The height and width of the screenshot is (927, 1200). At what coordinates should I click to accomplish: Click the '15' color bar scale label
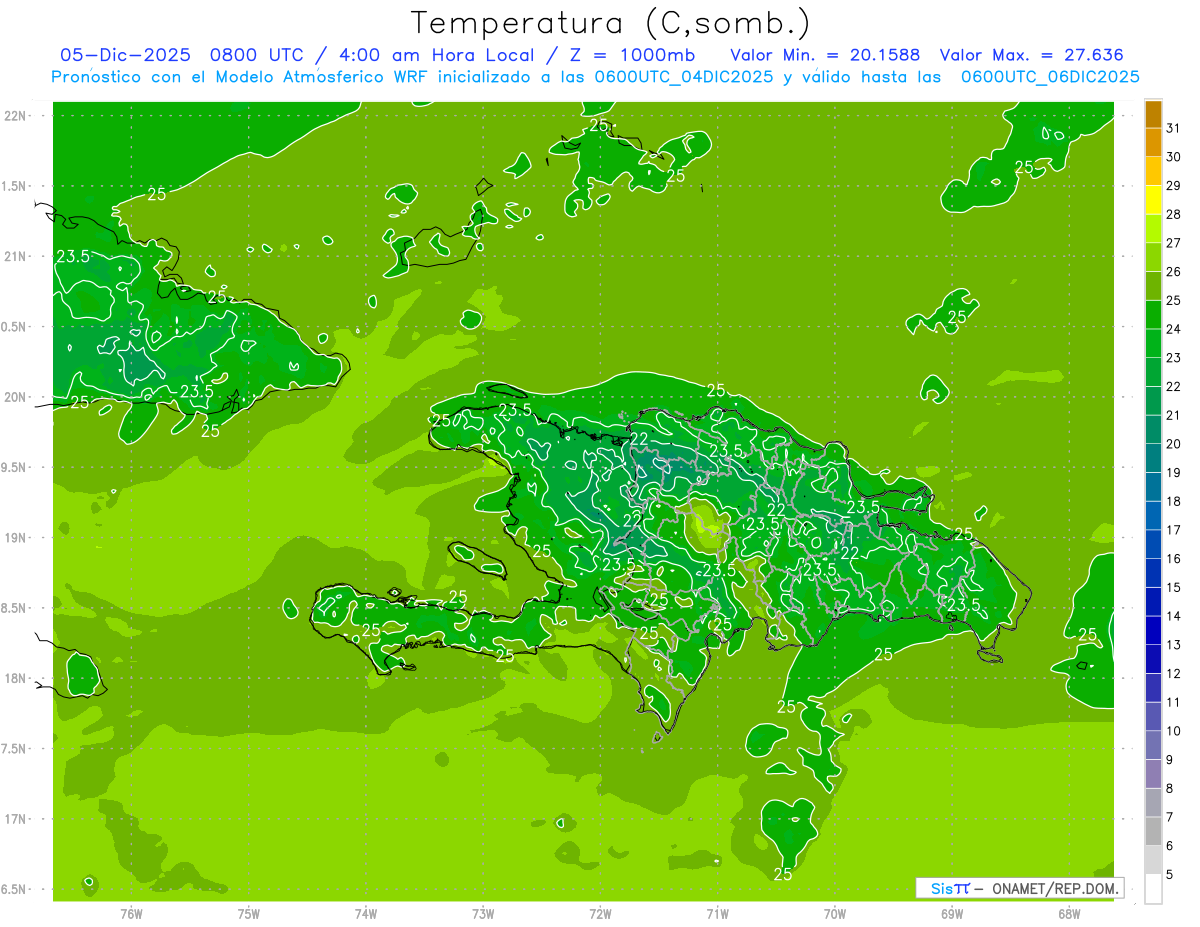click(x=1173, y=588)
